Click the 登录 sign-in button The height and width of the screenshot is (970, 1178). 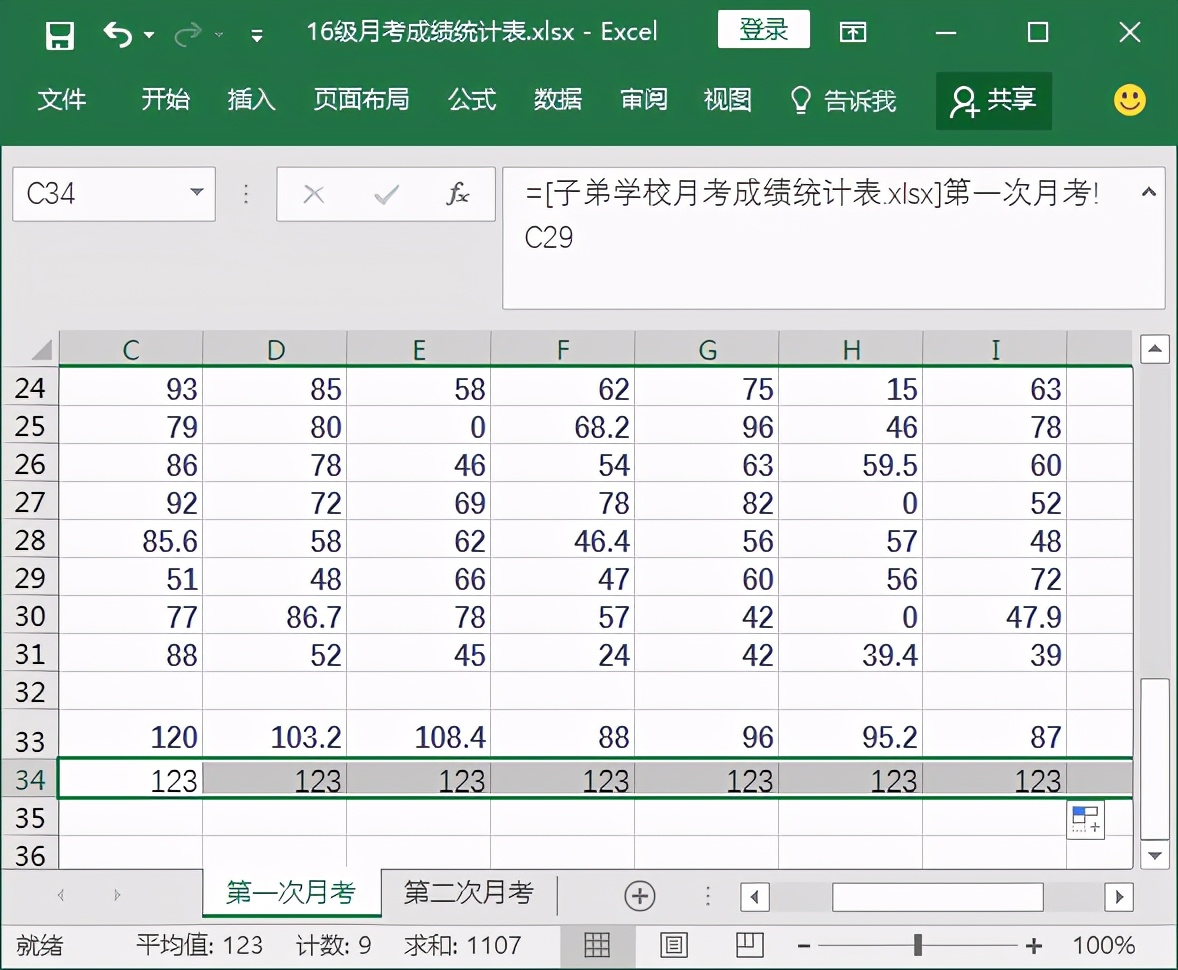coord(763,30)
